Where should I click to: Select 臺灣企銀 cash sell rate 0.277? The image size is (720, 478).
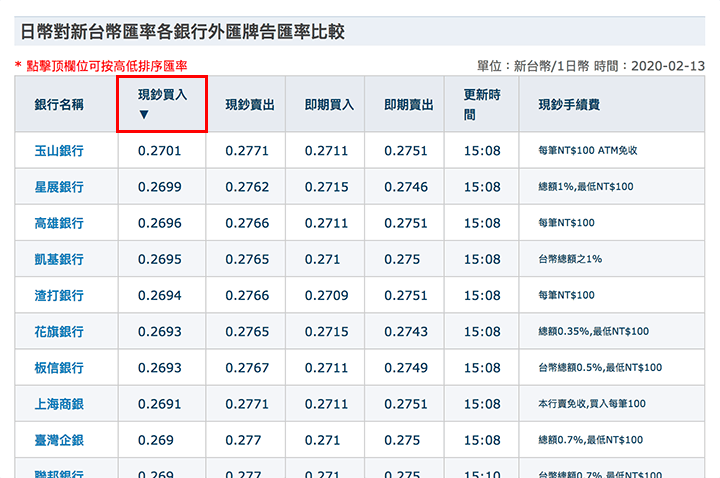point(243,440)
